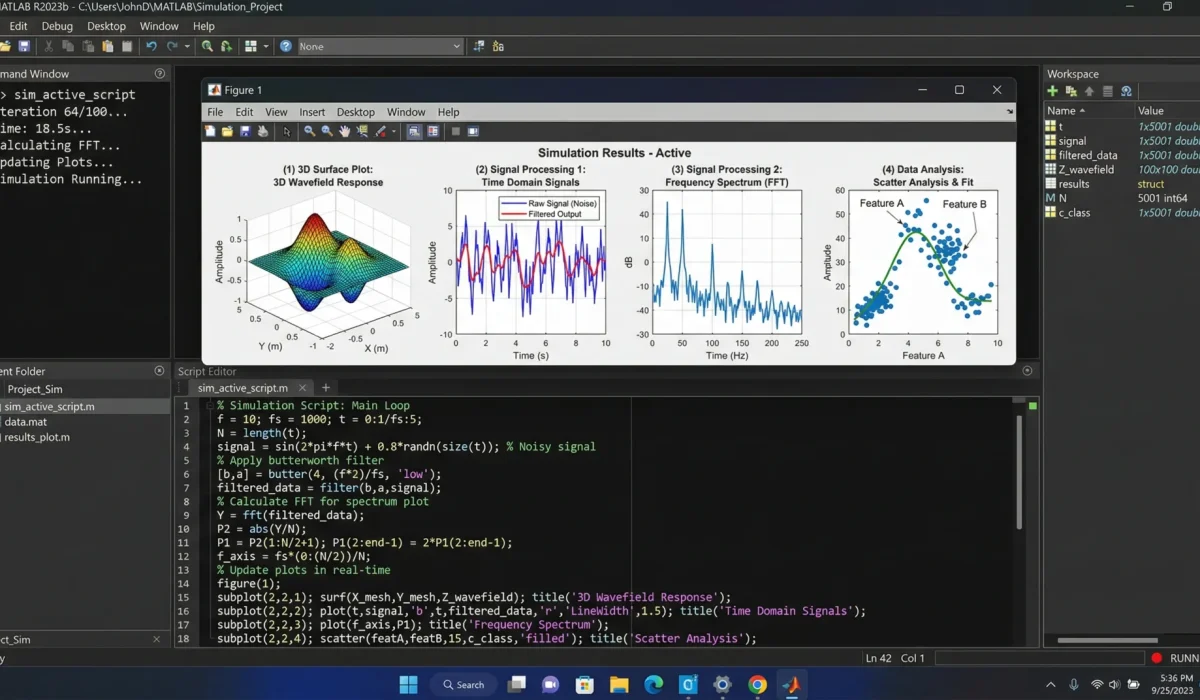Open Script Editor panel options circle icon
Viewport: 1200px width, 700px height.
[x=1027, y=370]
